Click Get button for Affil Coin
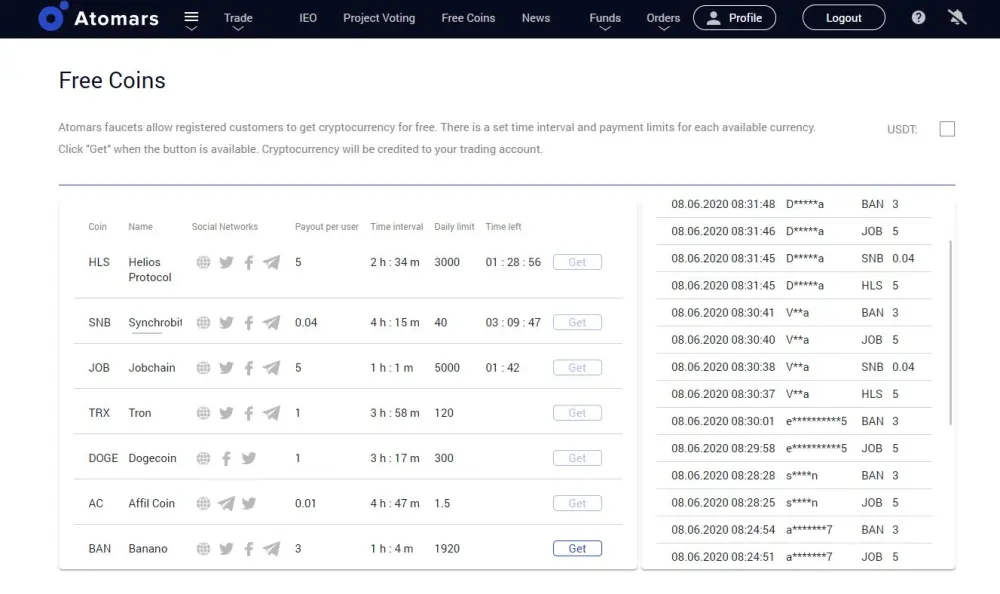Viewport: 1000px width, 594px height. (x=577, y=503)
